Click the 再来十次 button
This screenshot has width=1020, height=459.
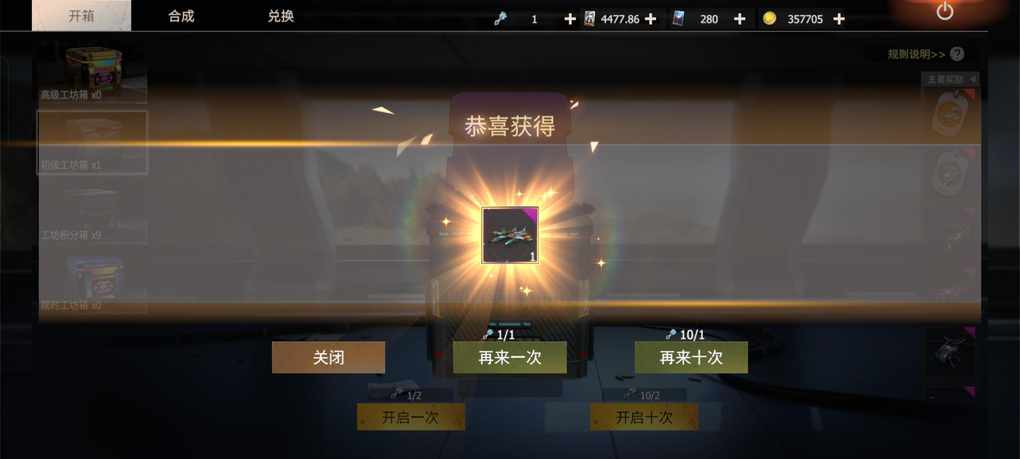[691, 358]
